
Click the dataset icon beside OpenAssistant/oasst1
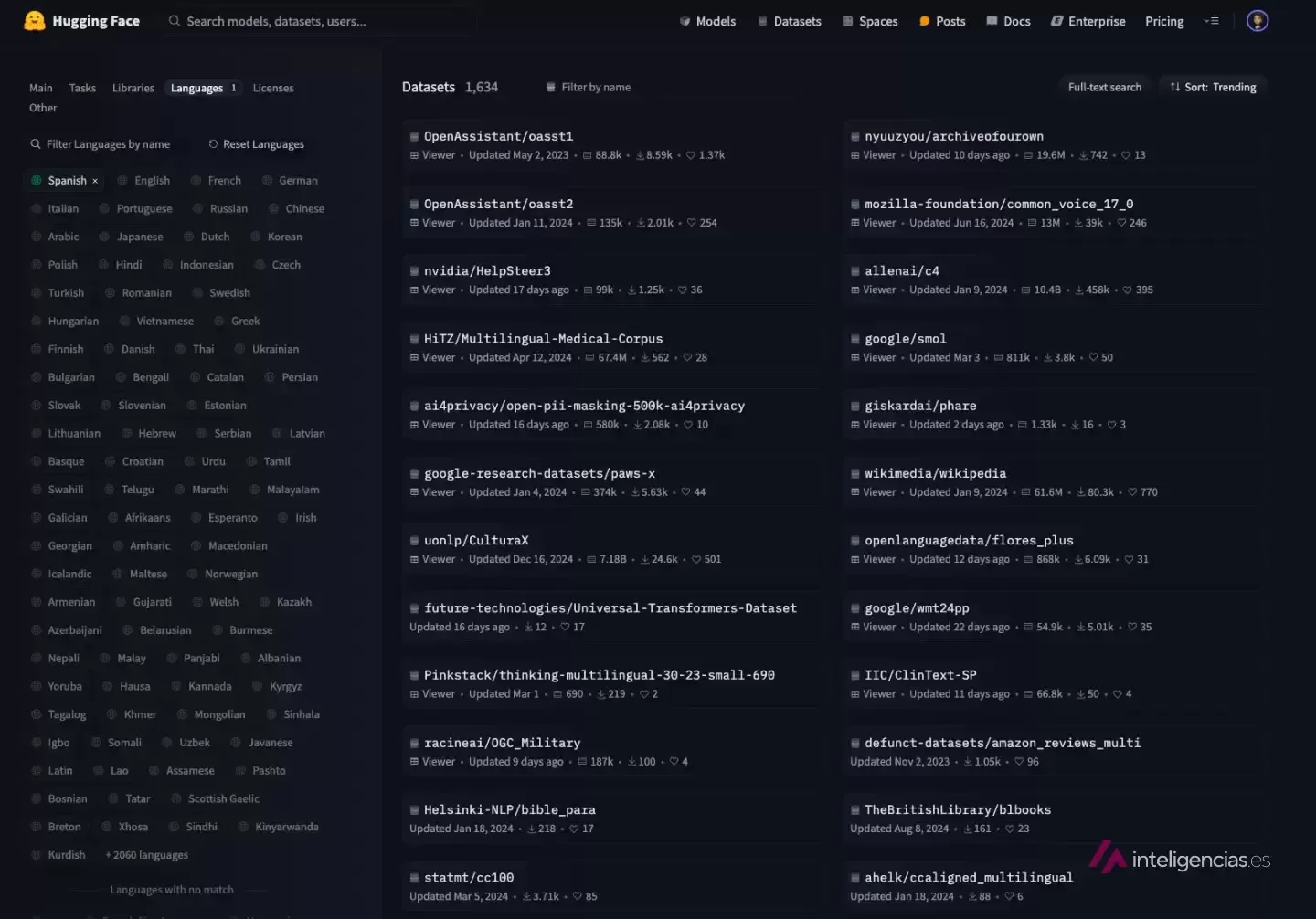[414, 137]
